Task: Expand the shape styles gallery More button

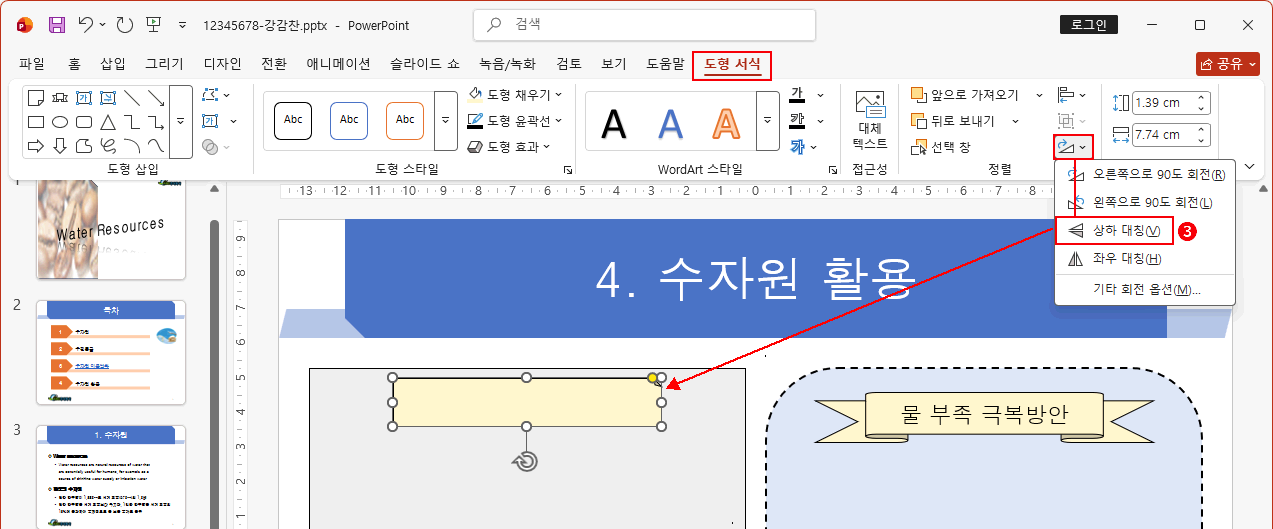Action: point(446,121)
